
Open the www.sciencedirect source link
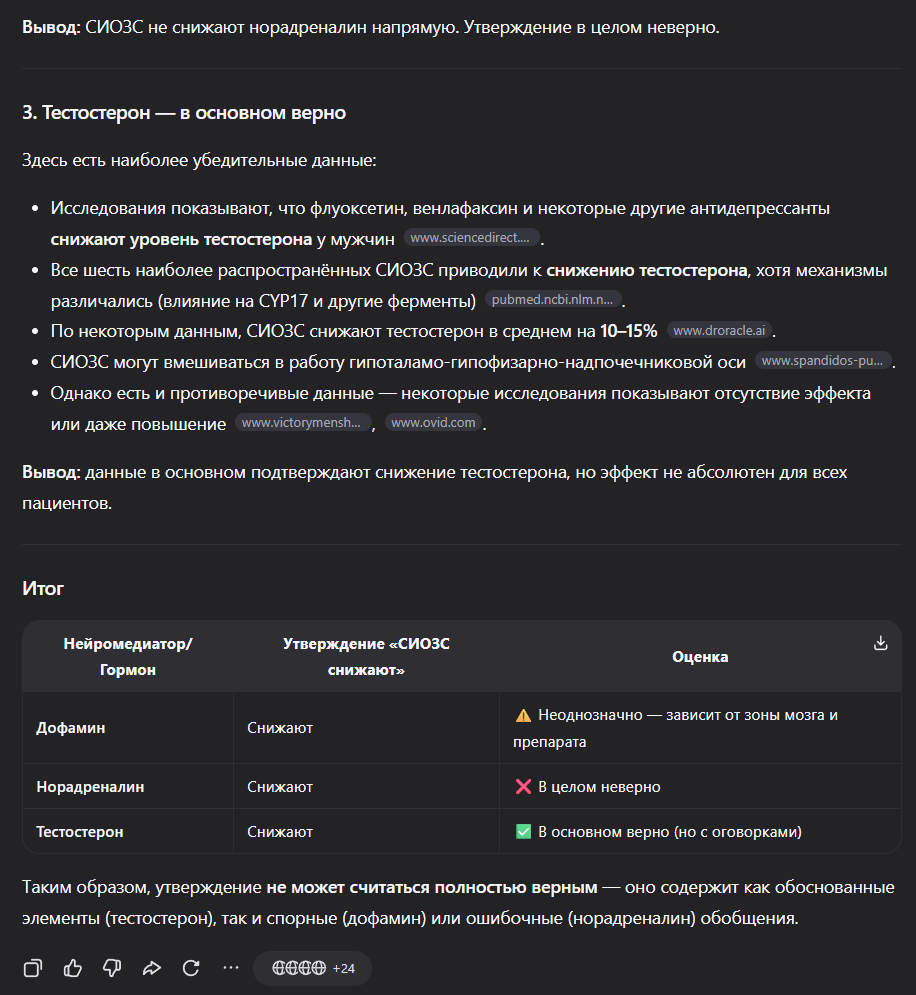coord(471,238)
